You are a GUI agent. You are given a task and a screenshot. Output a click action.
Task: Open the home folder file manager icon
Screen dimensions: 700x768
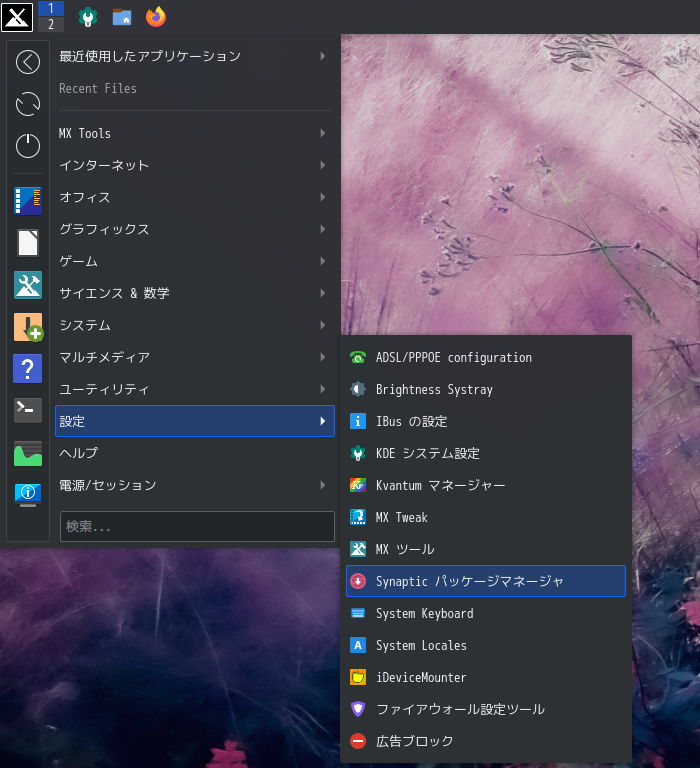[122, 17]
